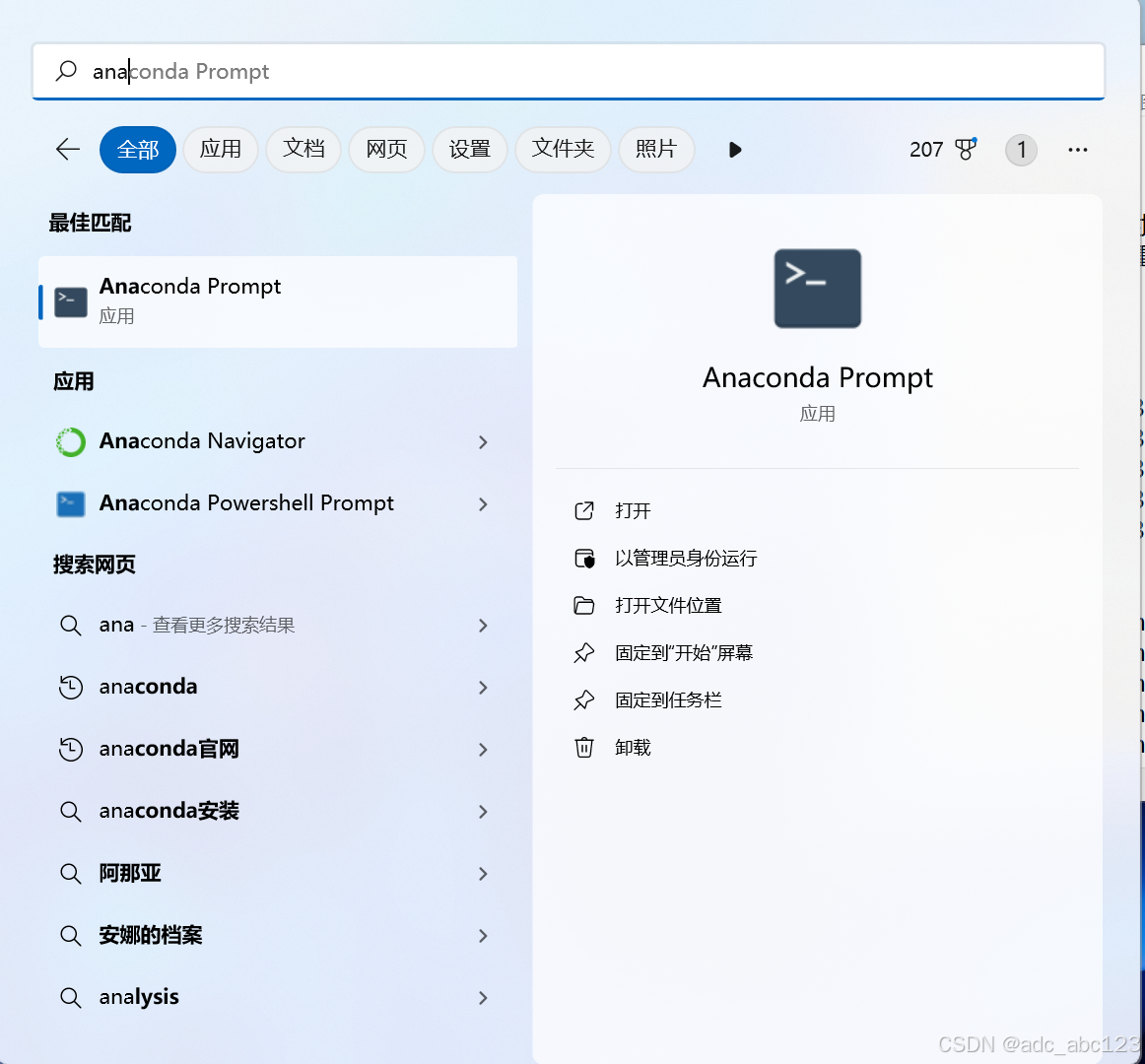Expand the chevron for 'analysis'

[x=483, y=998]
